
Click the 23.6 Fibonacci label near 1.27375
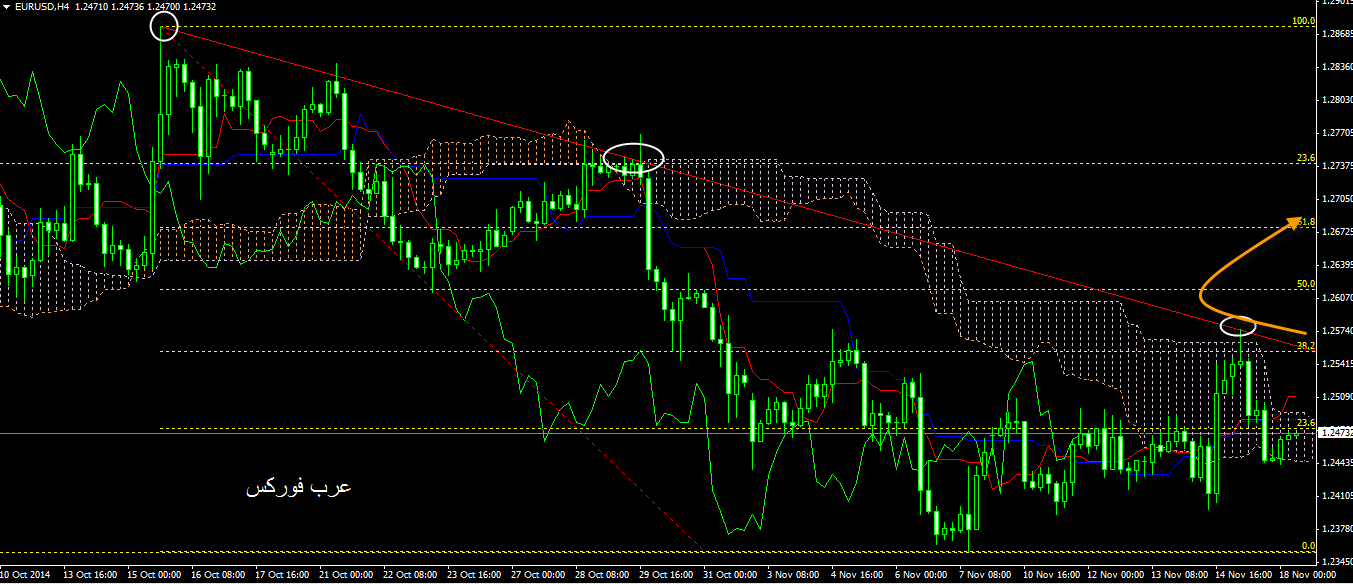[x=1305, y=158]
